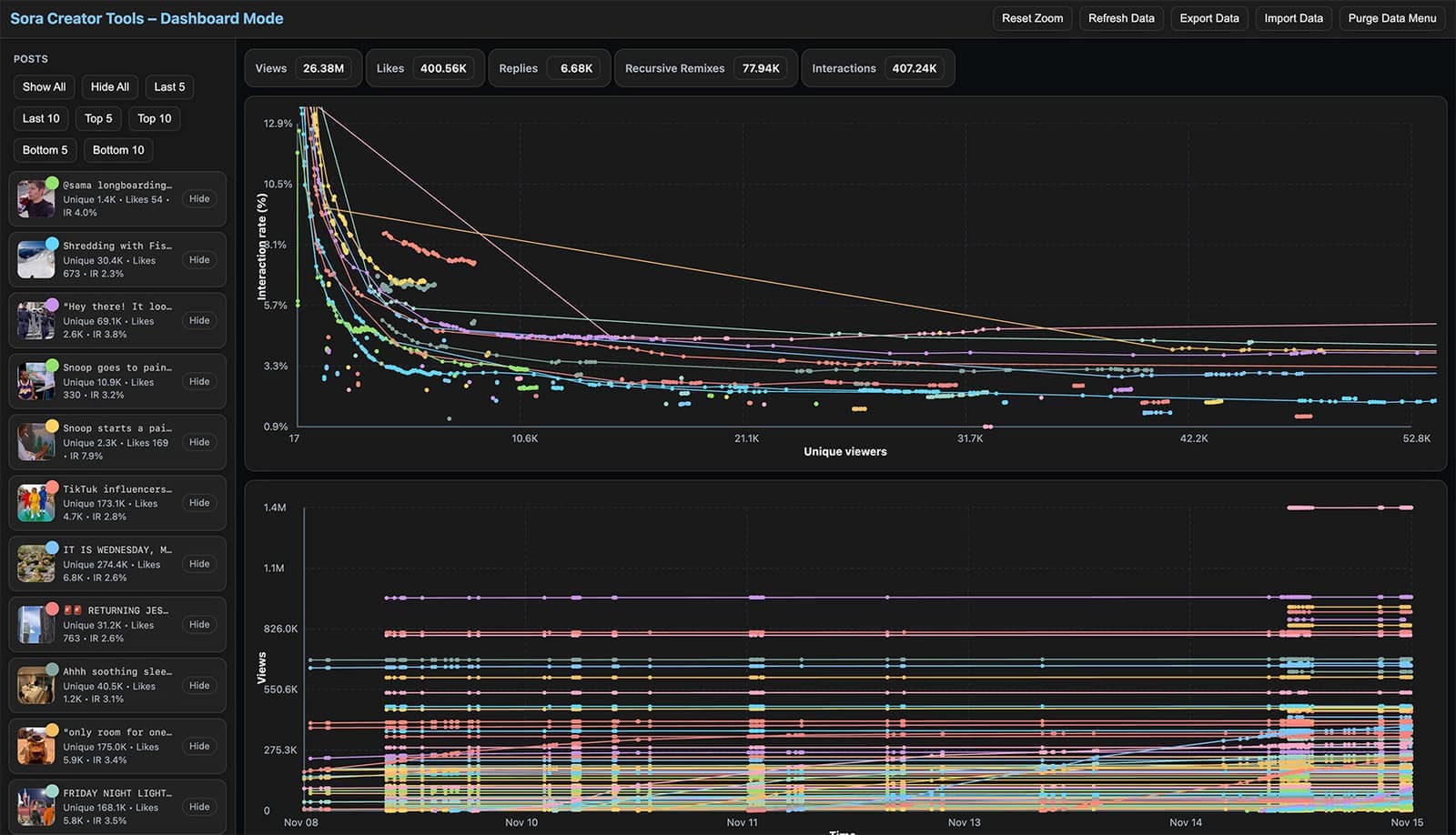Apply the Bottom 10 filter
Viewport: 1456px width, 835px height.
coord(117,149)
